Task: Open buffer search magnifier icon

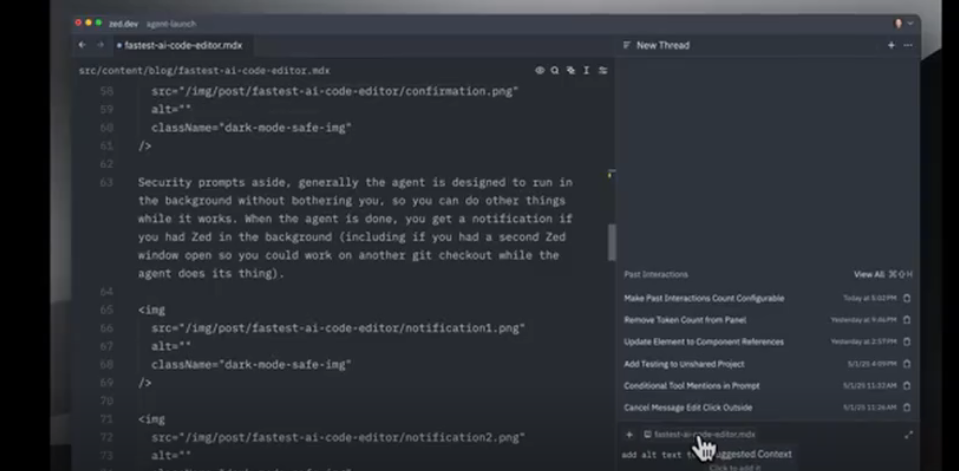Action: pos(555,70)
